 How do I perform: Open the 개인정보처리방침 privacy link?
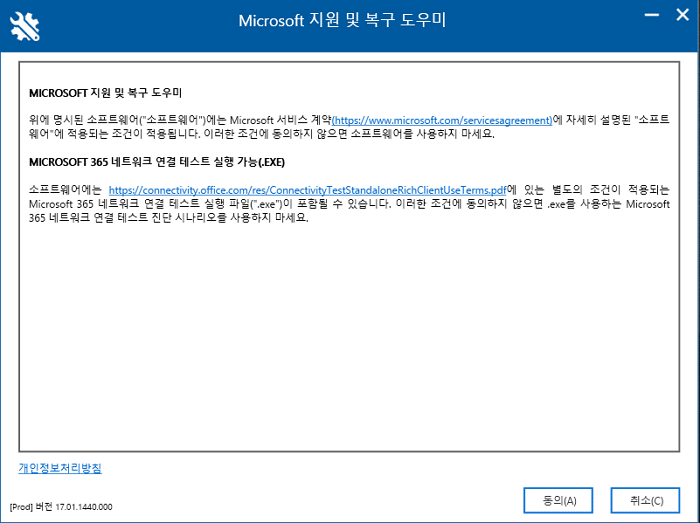point(60,468)
